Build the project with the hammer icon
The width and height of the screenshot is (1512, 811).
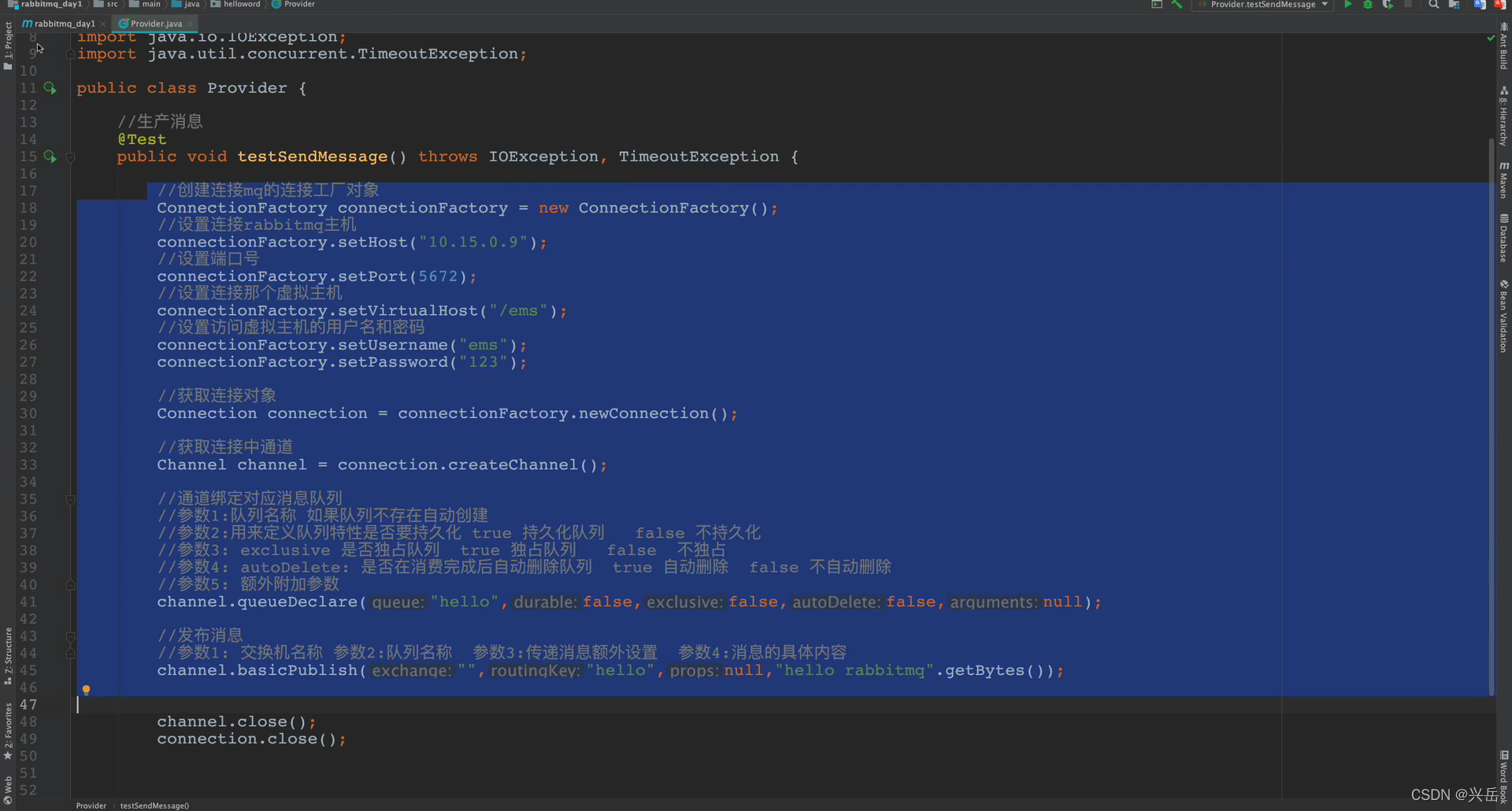click(1177, 5)
